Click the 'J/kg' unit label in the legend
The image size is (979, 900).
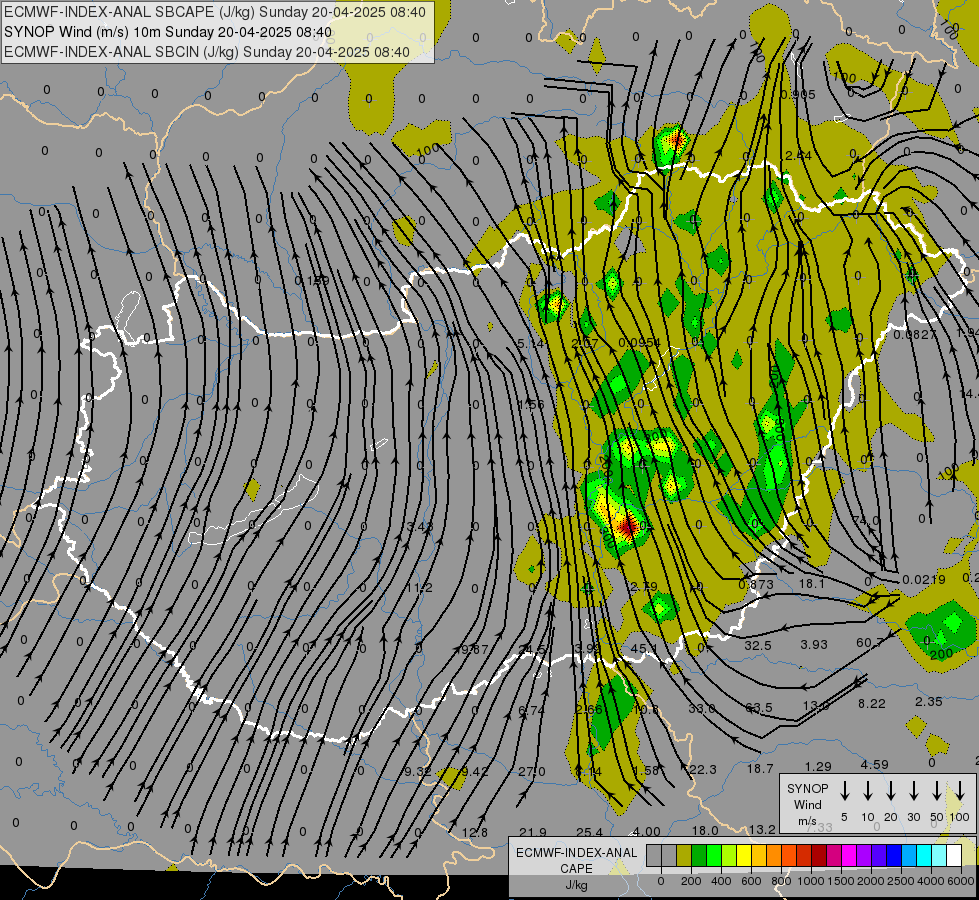(x=576, y=885)
